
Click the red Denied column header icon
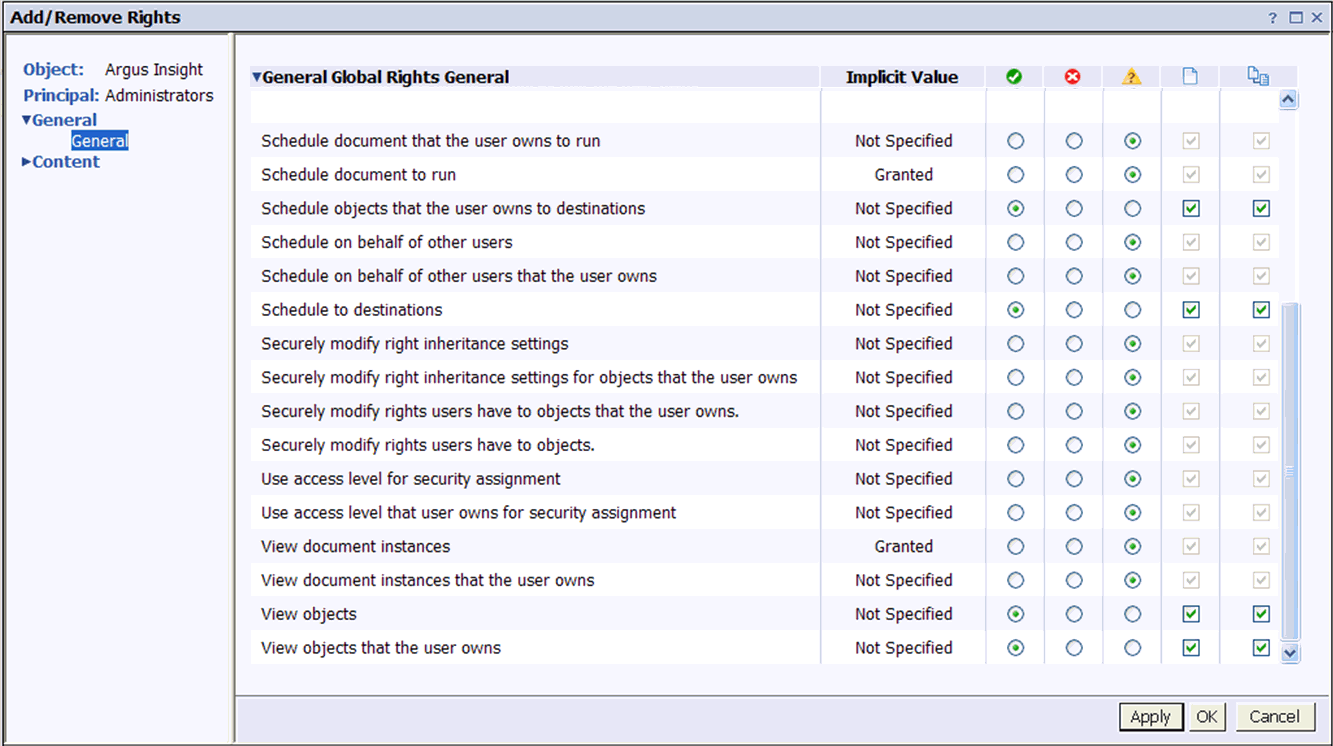tap(1073, 77)
